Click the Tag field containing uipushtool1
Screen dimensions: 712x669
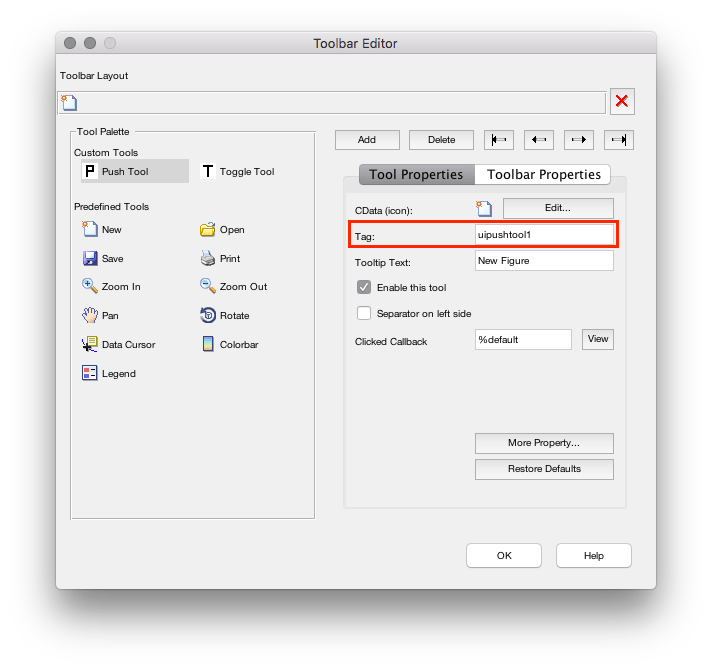pyautogui.click(x=544, y=235)
